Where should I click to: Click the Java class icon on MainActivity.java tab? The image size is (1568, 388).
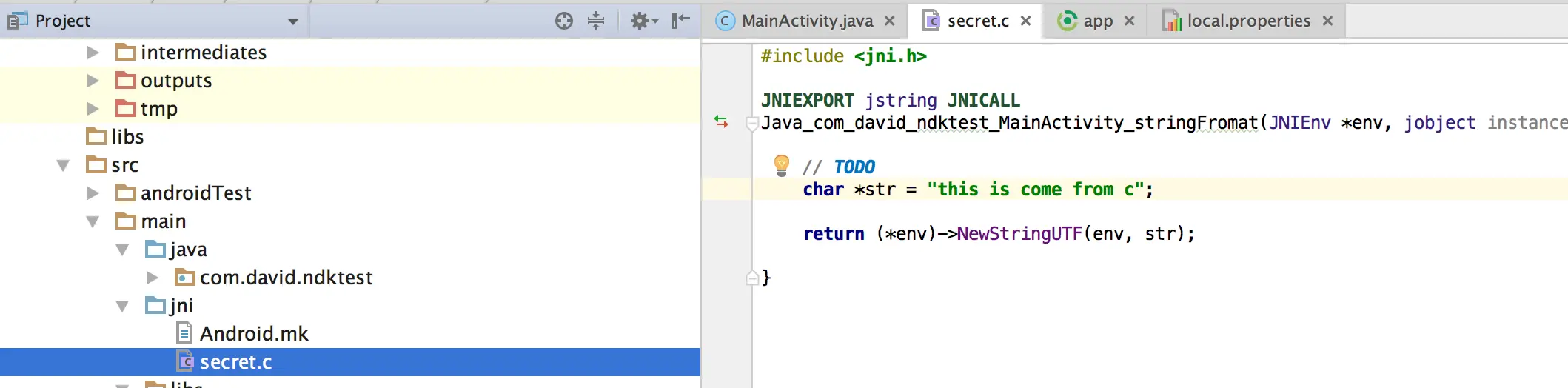[x=726, y=21]
